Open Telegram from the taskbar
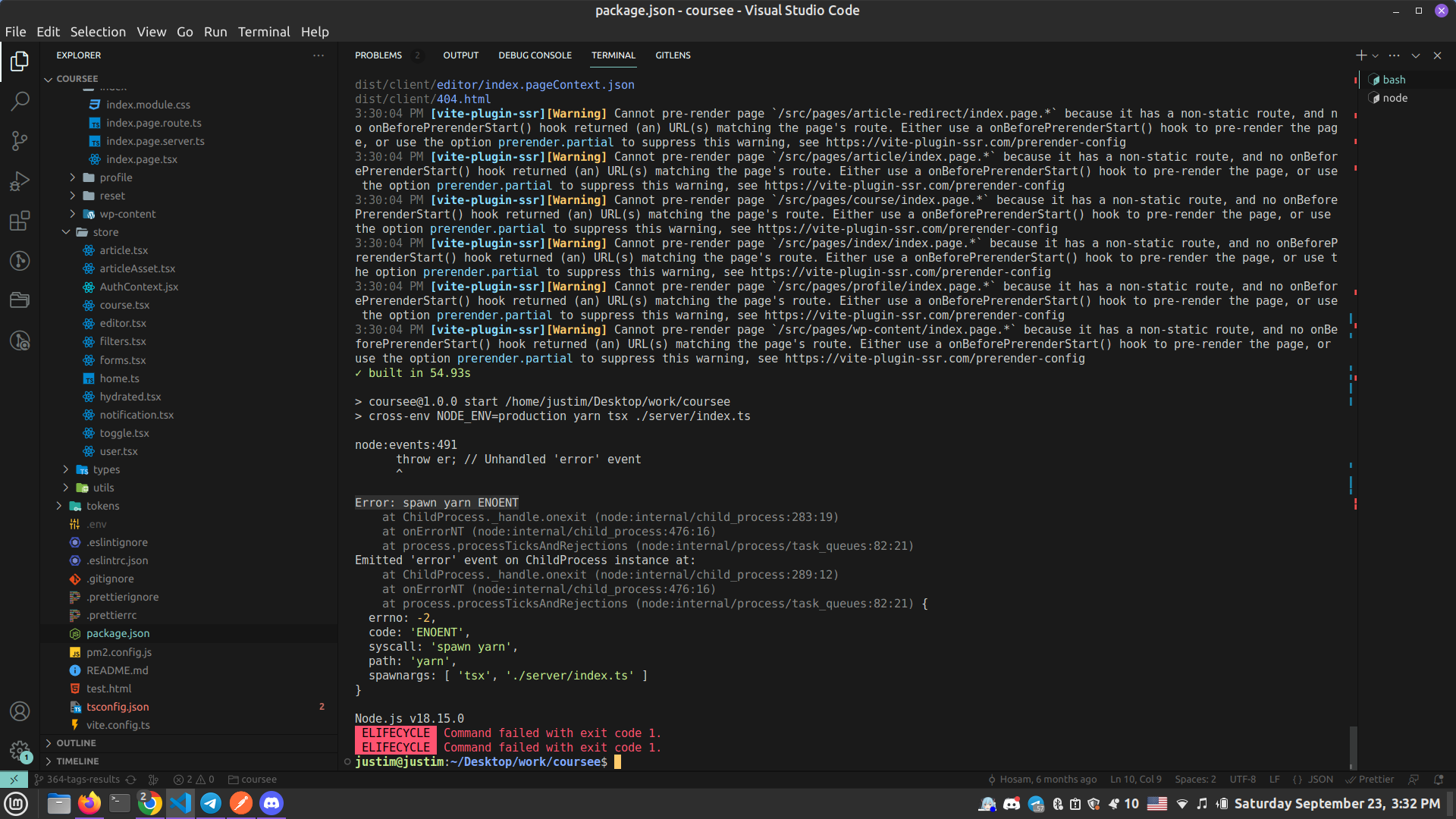 pyautogui.click(x=211, y=803)
